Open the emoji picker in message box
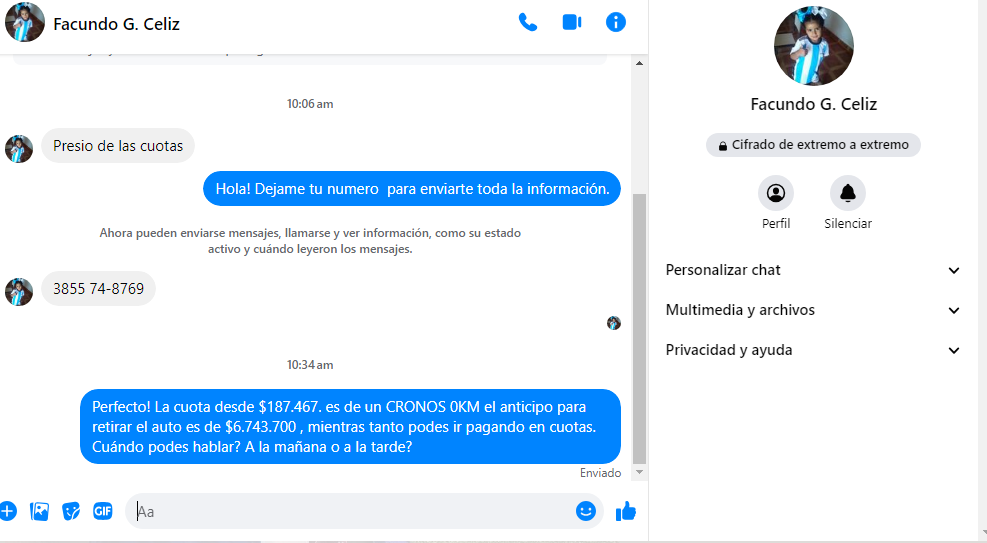Screen dimensions: 987x543 point(586,511)
